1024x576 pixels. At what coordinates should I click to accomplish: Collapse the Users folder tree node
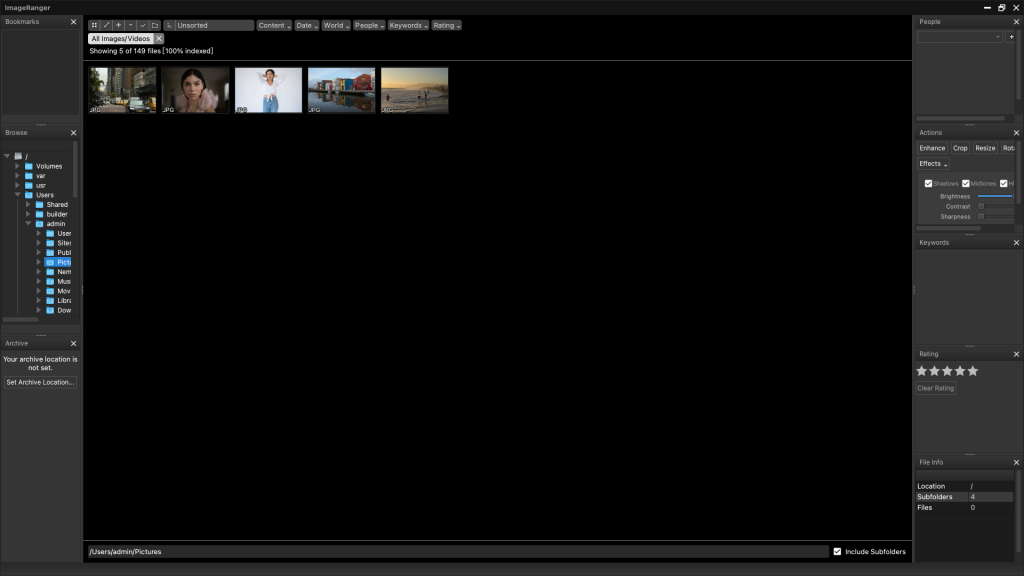coord(18,195)
